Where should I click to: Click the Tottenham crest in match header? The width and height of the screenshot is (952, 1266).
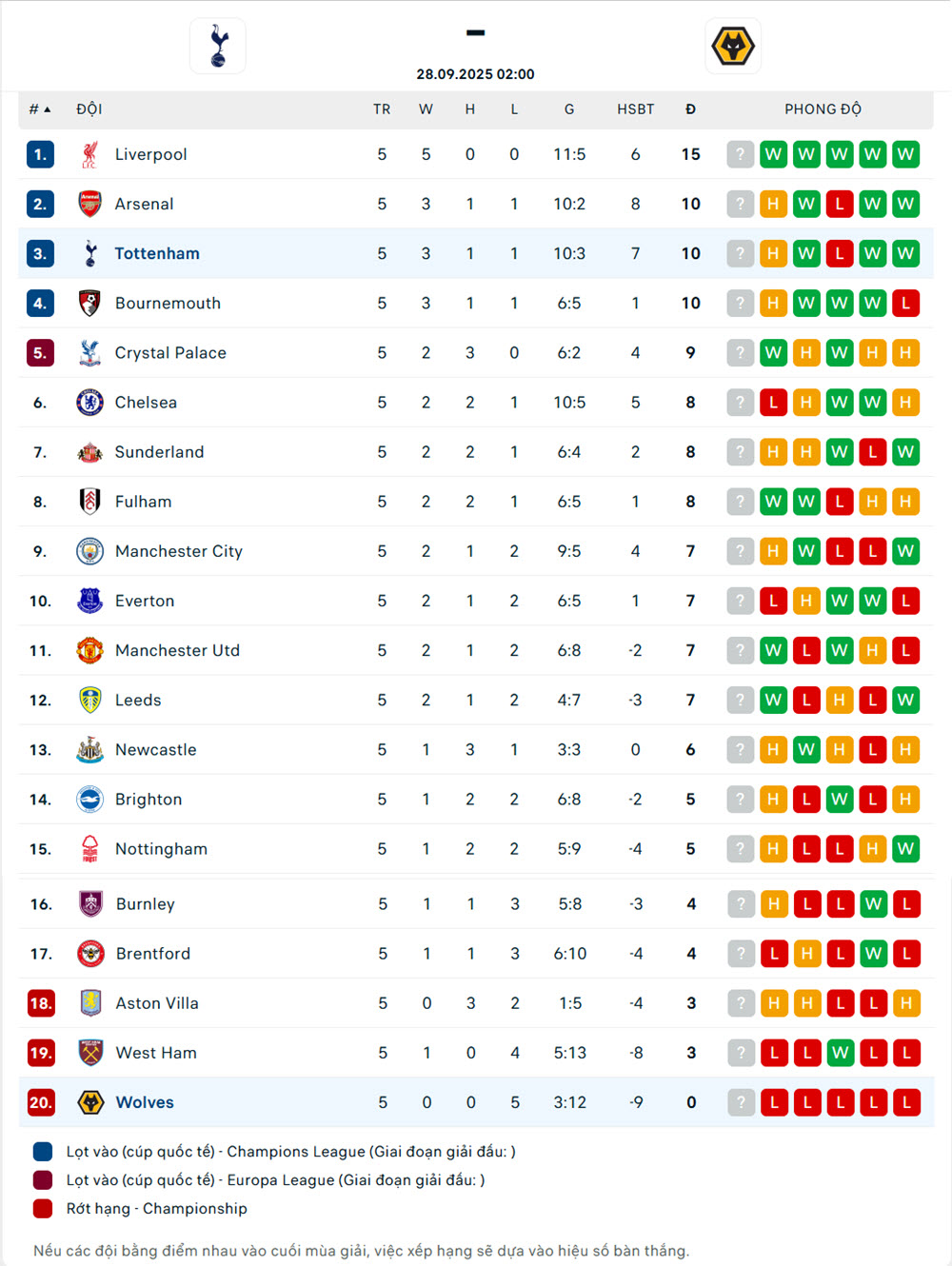tap(218, 46)
